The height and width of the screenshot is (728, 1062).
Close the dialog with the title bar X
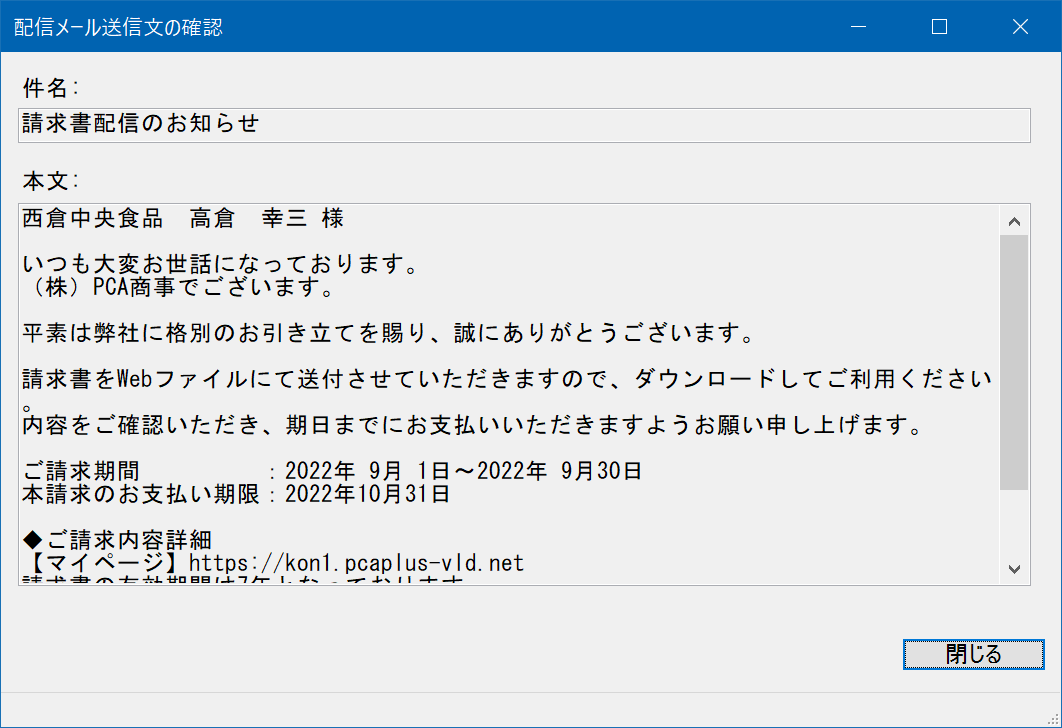coord(1021,26)
